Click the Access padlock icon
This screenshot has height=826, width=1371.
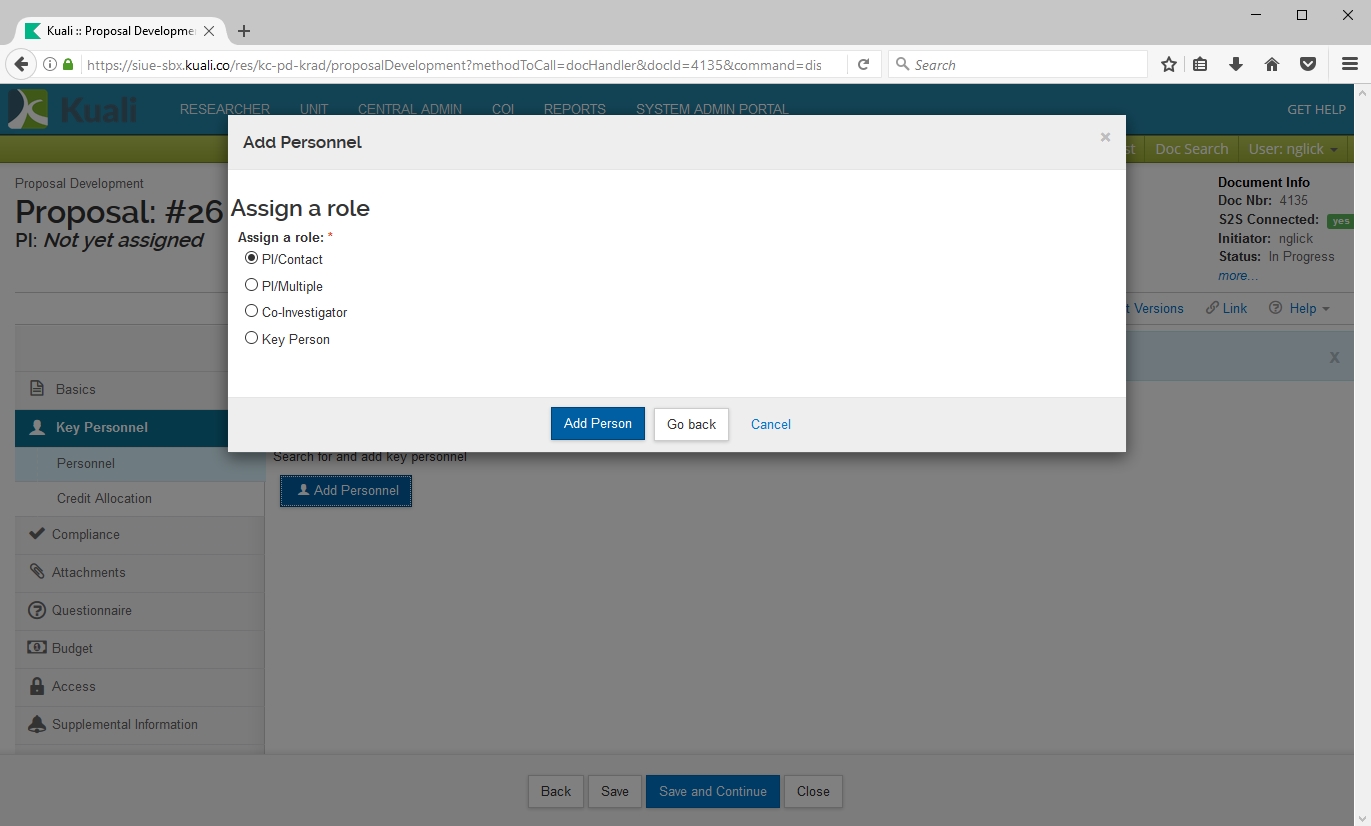coord(37,686)
